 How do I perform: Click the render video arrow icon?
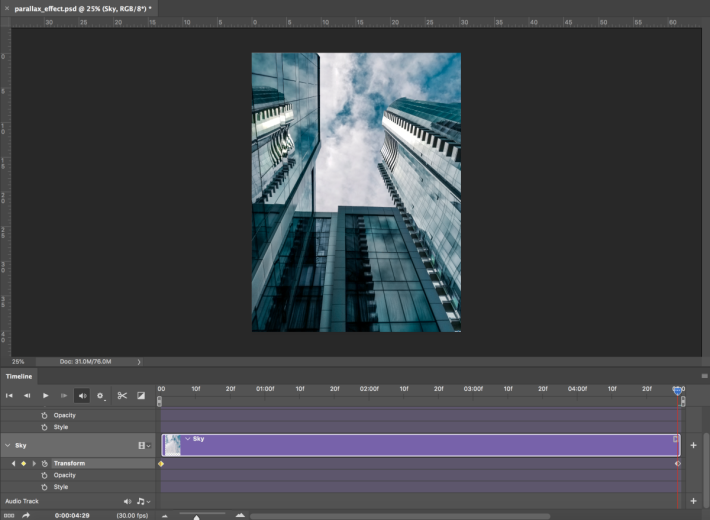26,515
